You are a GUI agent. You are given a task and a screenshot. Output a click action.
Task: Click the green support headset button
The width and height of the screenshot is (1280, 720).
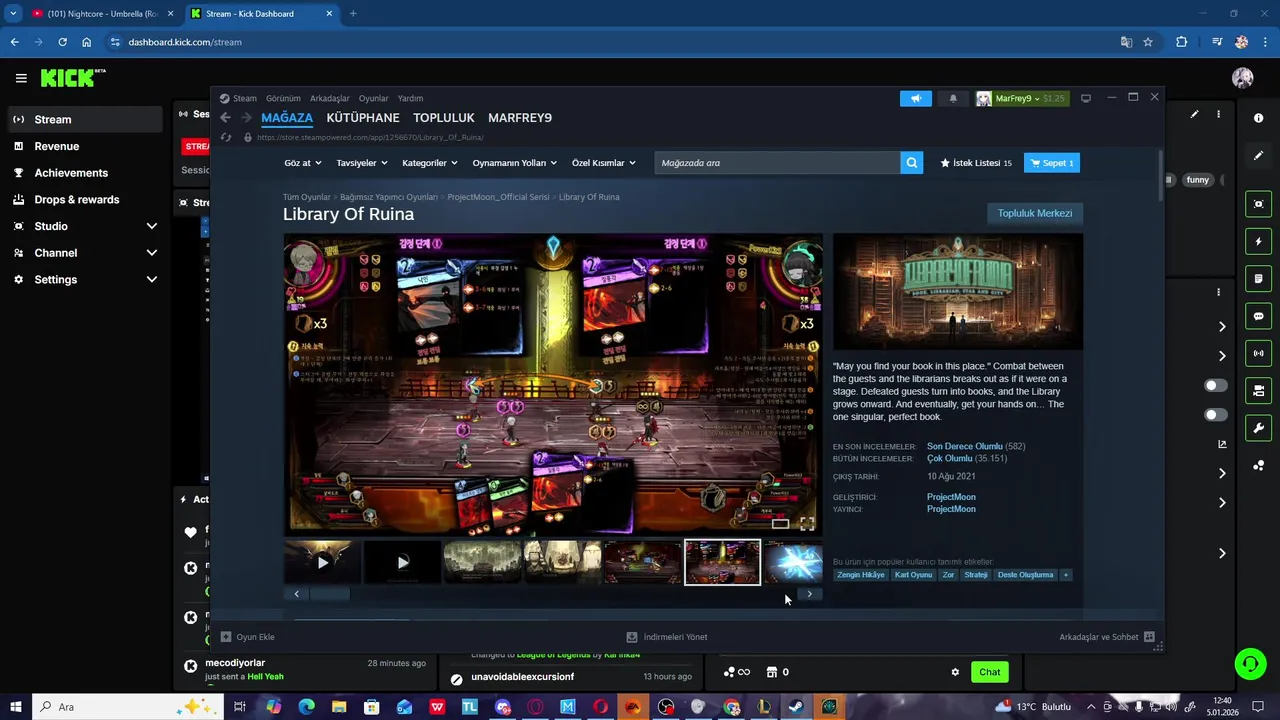click(1249, 663)
